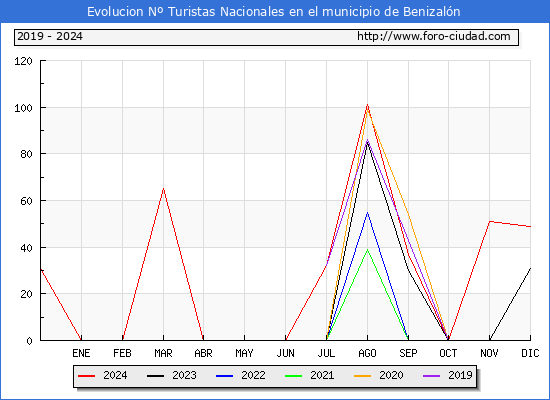Click the 120 value on the y-axis

(23, 61)
